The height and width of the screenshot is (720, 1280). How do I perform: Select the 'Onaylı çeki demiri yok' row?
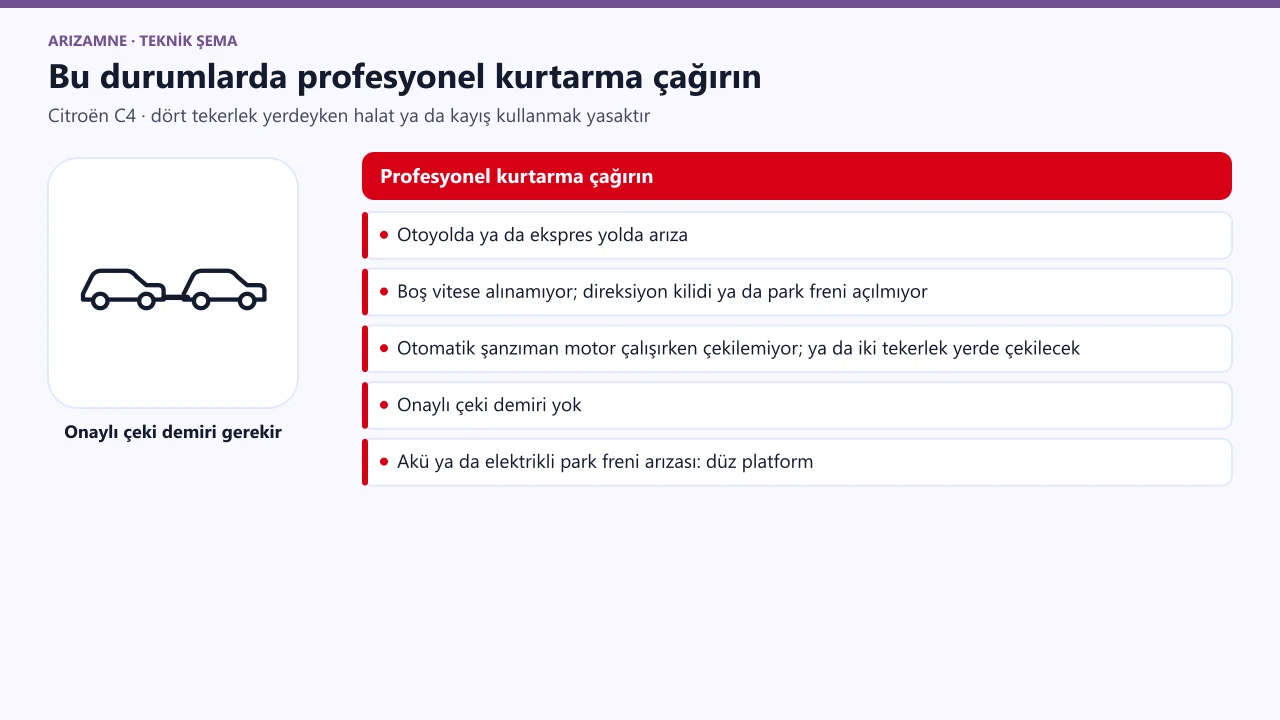(x=797, y=405)
